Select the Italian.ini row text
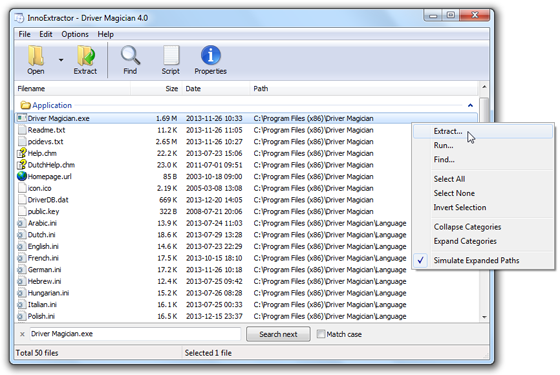 pyautogui.click(x=42, y=305)
